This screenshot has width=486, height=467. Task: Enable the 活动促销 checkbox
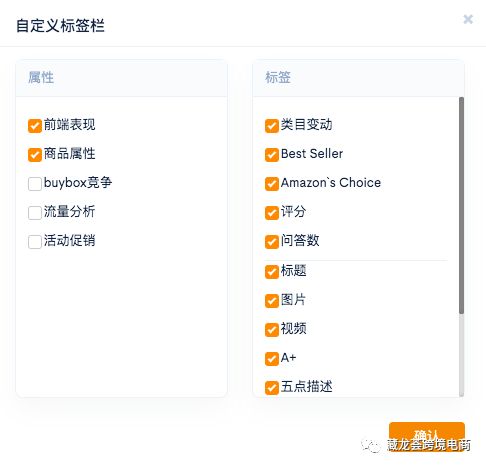pos(35,242)
